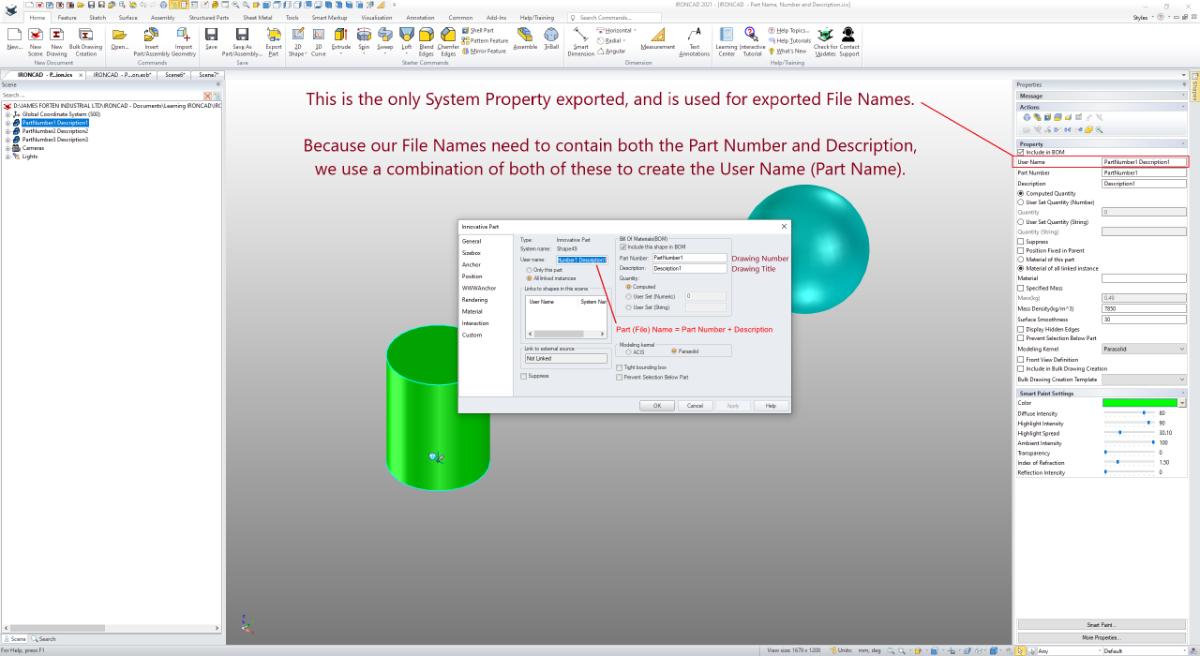Select ACIS modeling kernel radio in dialog
This screenshot has width=1200, height=656.
627,352
